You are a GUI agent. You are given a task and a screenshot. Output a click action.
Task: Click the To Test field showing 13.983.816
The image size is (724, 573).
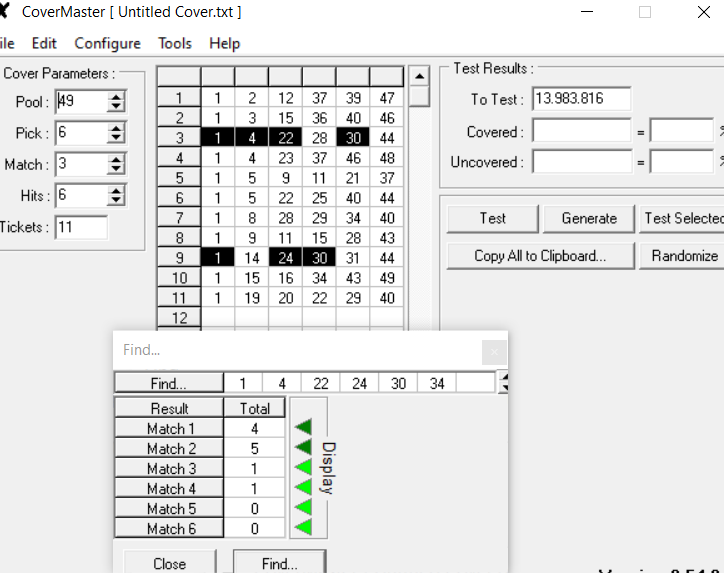(581, 99)
